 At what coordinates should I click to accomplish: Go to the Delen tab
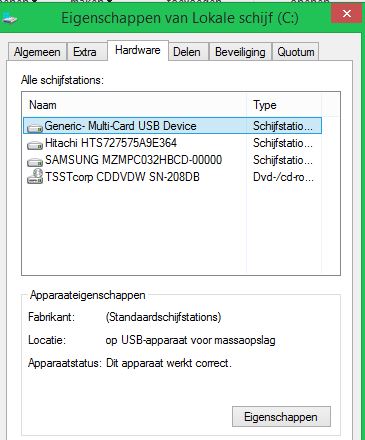coord(188,52)
